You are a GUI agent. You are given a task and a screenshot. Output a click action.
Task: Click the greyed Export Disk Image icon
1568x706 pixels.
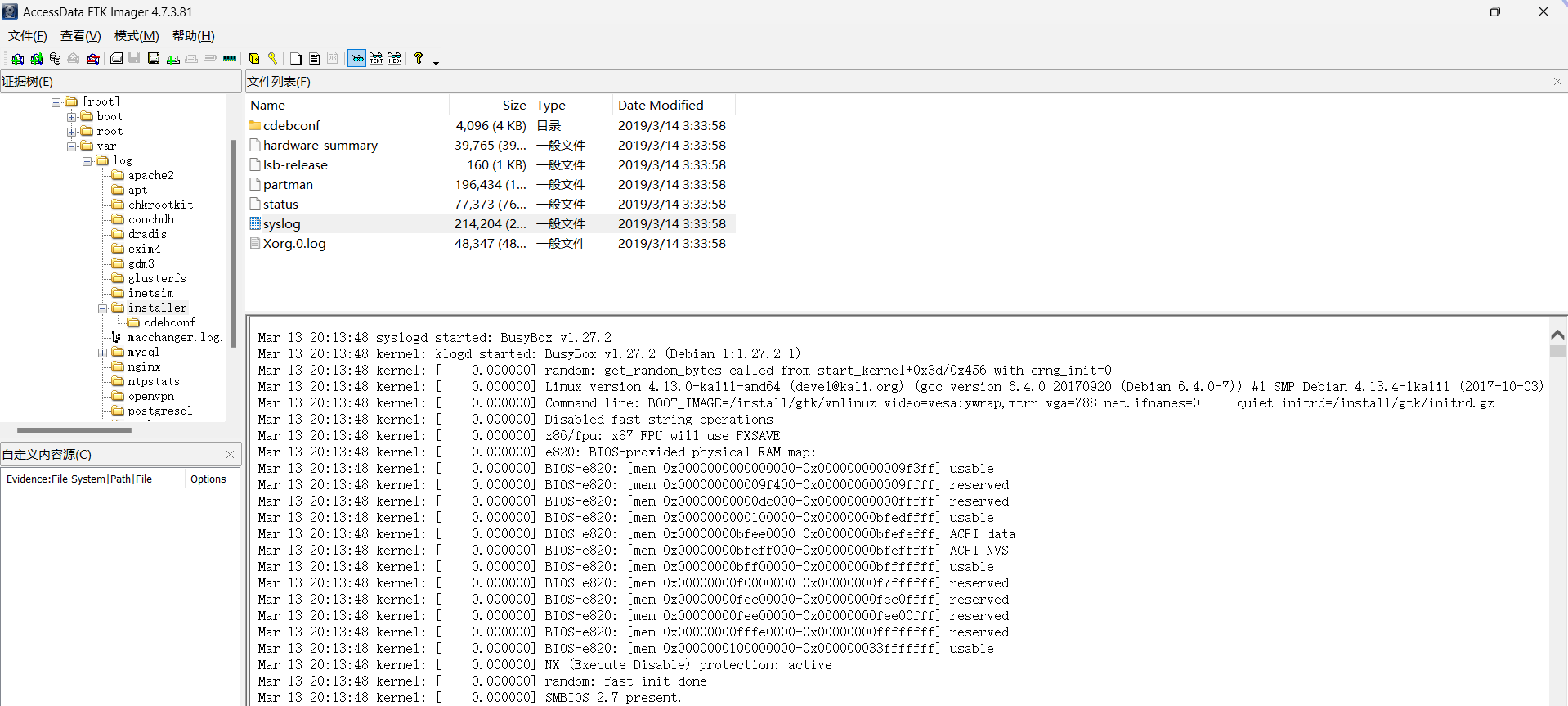(x=134, y=59)
